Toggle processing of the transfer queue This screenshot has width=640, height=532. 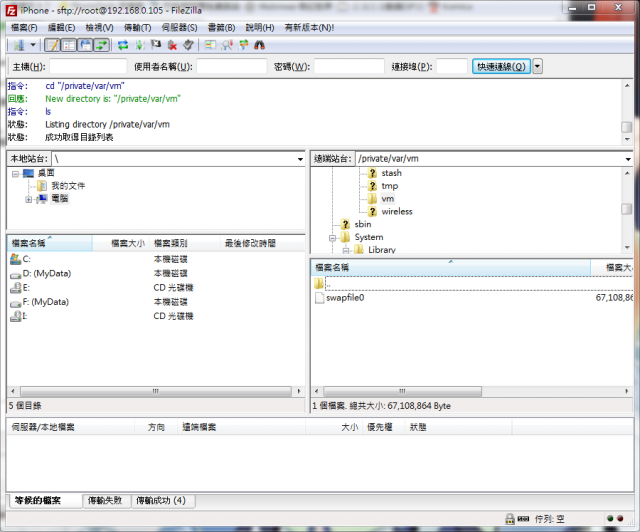[x=140, y=45]
